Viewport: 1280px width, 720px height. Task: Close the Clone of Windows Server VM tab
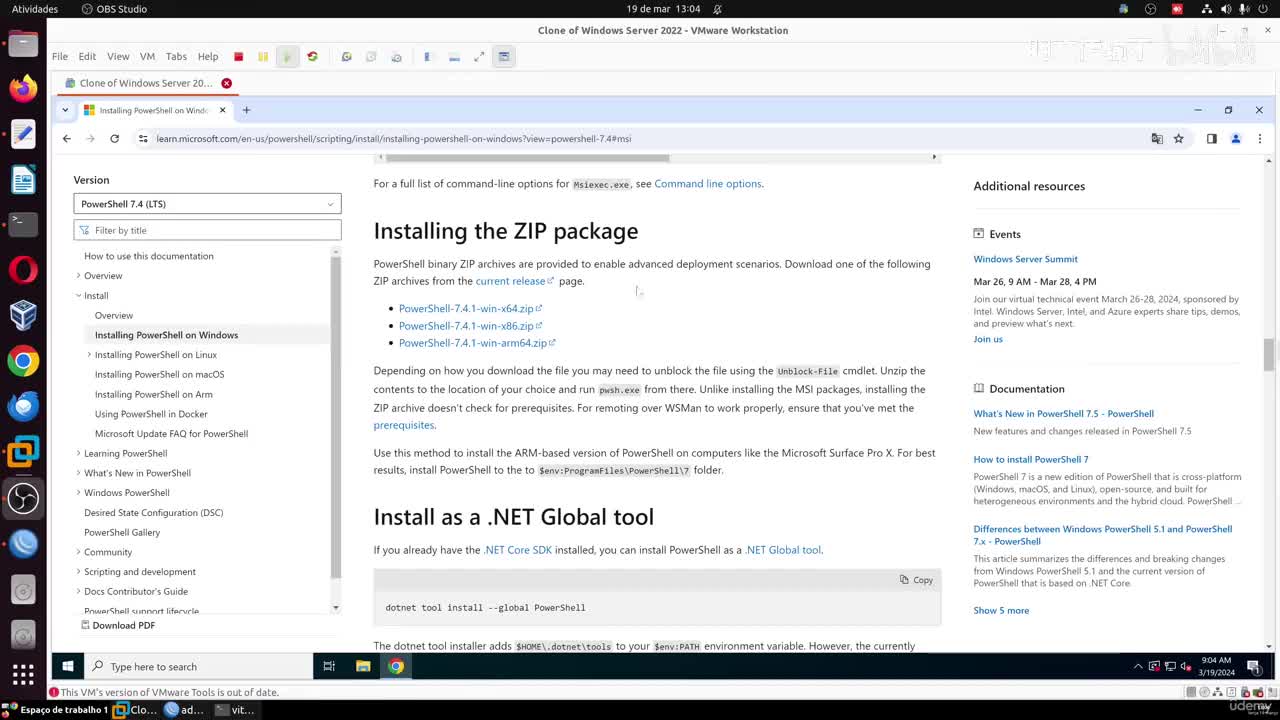point(226,83)
